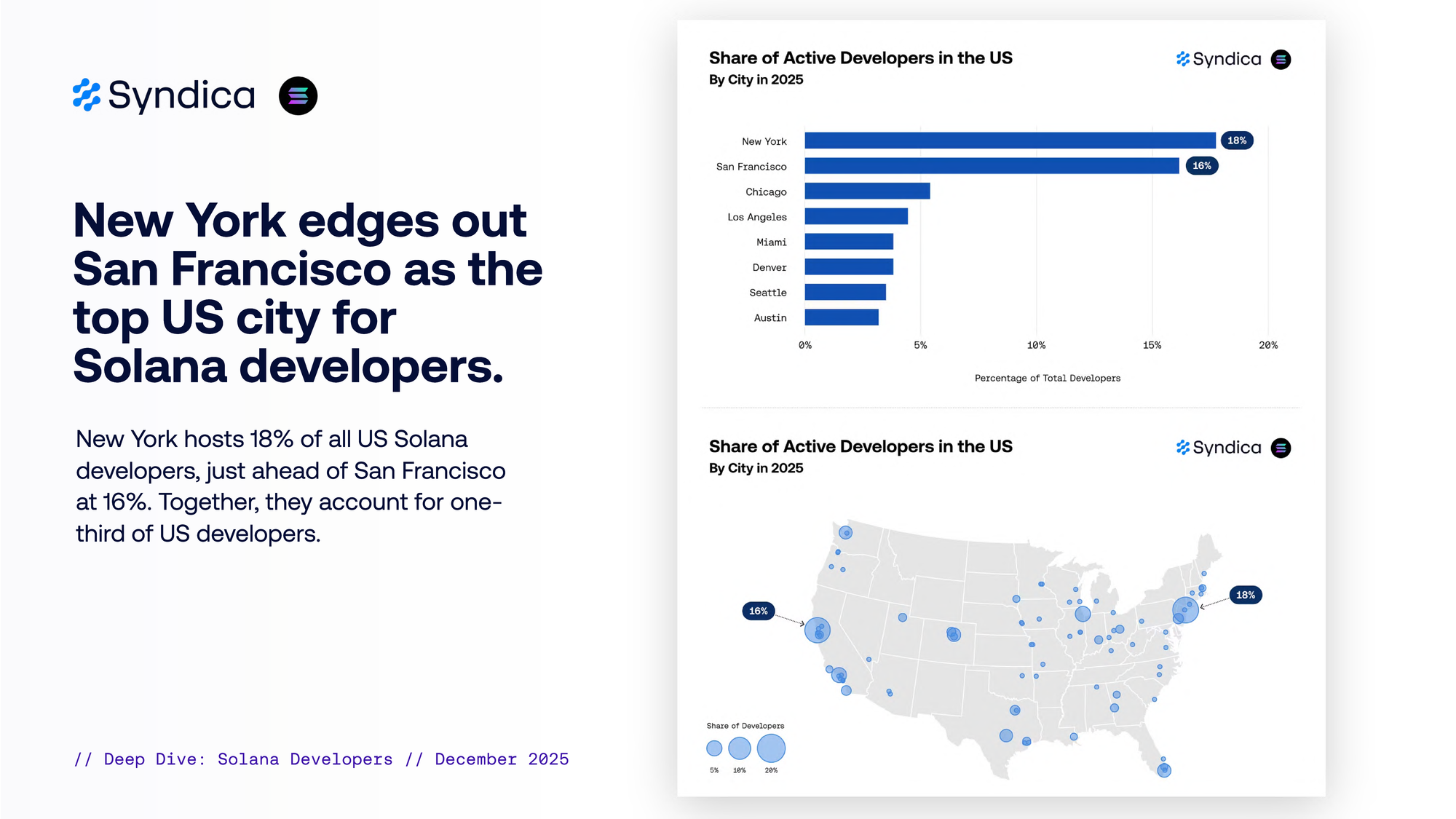Click the large round Solana logo beside Syndica
Screen dimensions: 1456x819
click(x=298, y=96)
